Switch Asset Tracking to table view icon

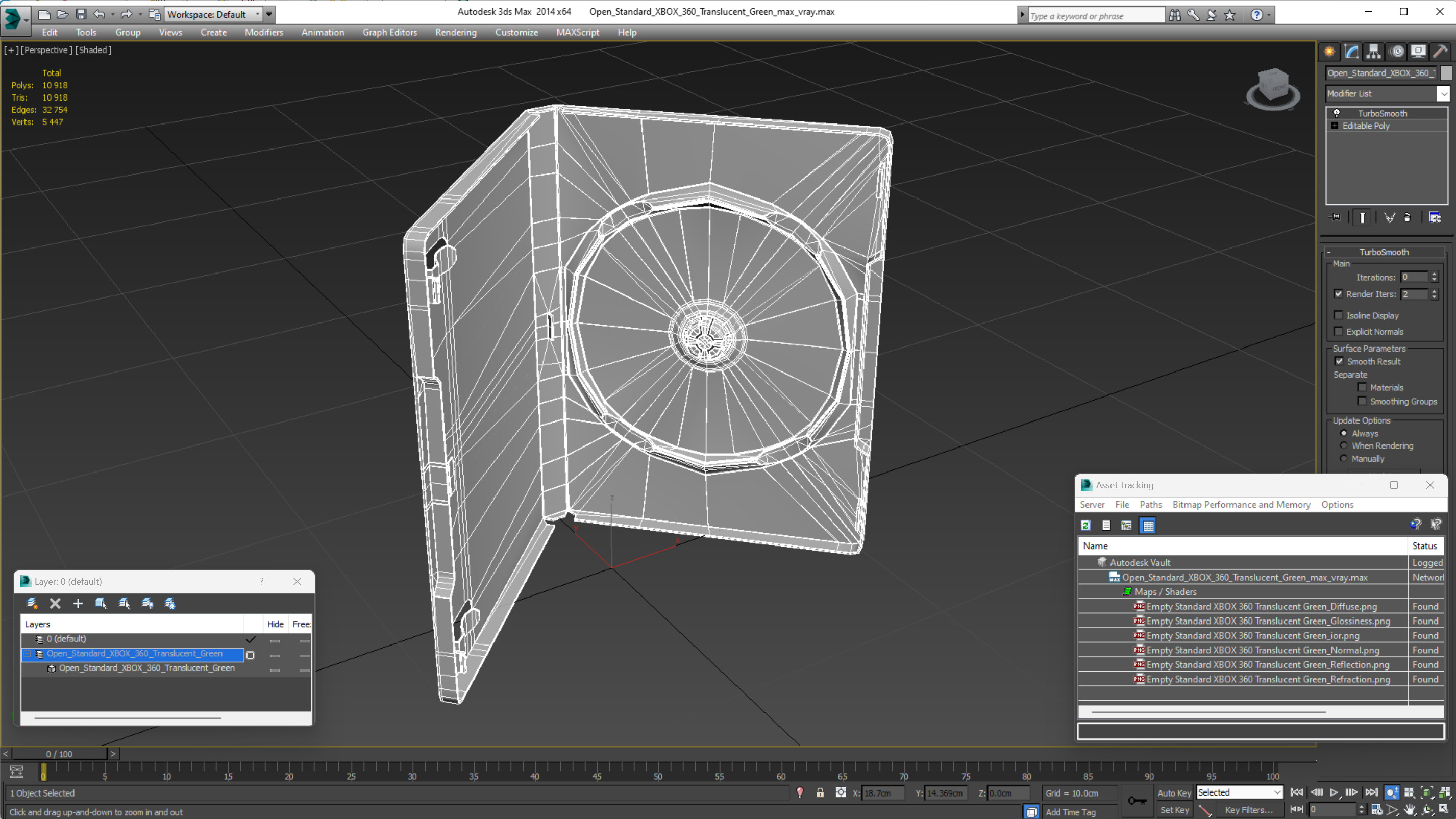click(1148, 525)
